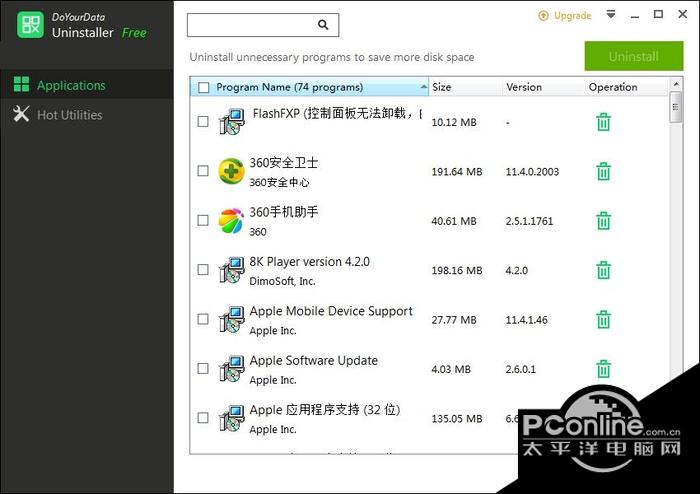Click the 10.12 MB size value

point(454,122)
